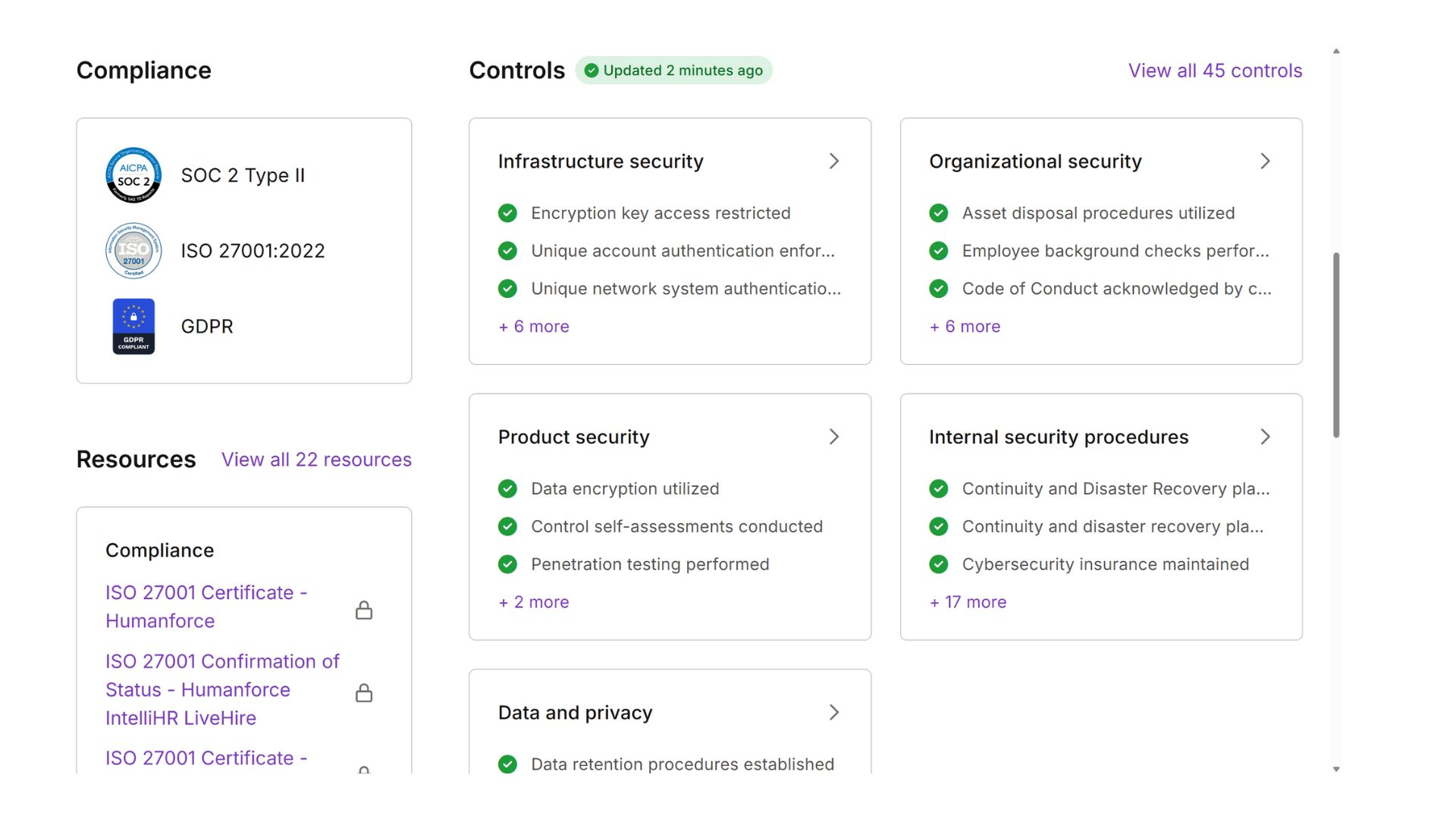Select the ISO 27001:2022 certification badge
Viewport: 1456px width, 819px height.
coord(133,250)
